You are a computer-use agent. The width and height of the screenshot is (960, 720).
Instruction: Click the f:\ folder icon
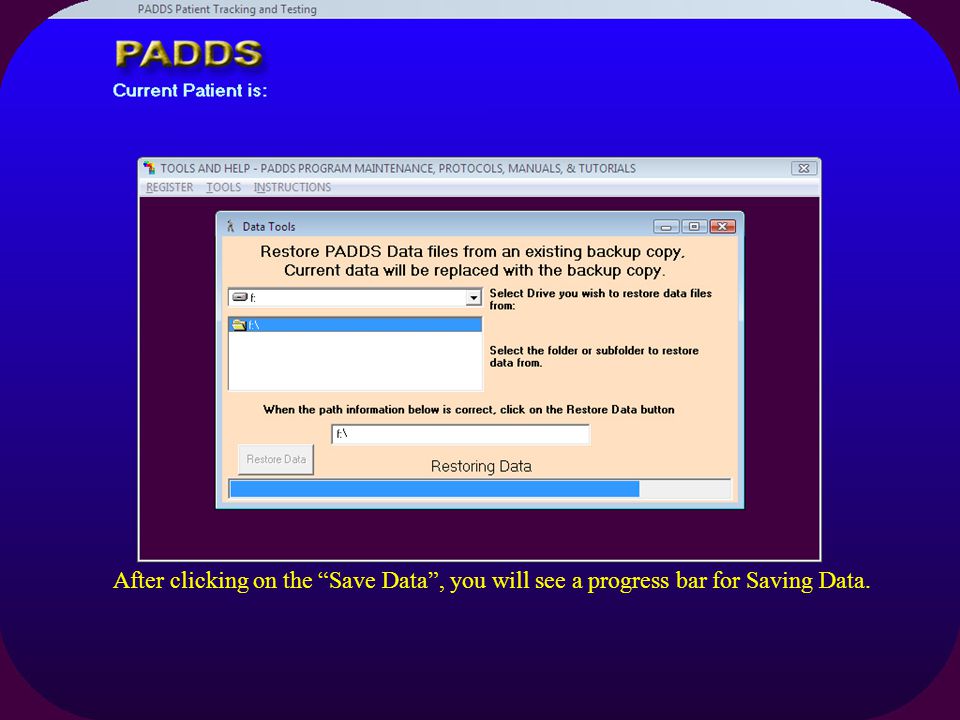[x=239, y=324]
